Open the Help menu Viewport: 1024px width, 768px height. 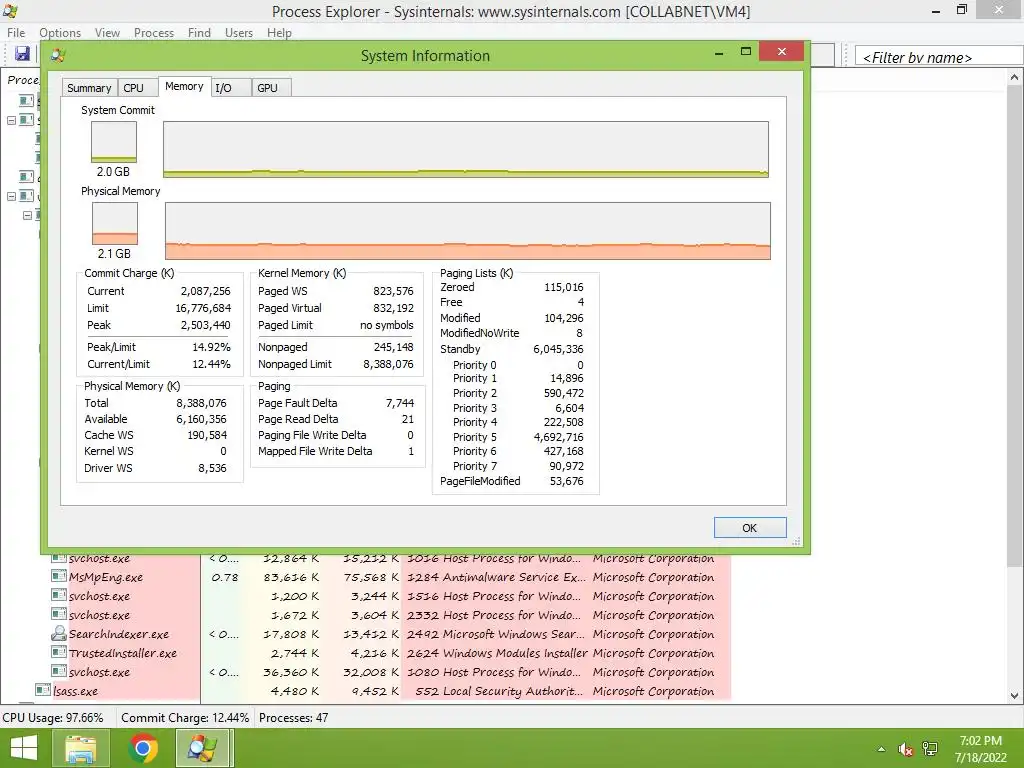(x=279, y=33)
